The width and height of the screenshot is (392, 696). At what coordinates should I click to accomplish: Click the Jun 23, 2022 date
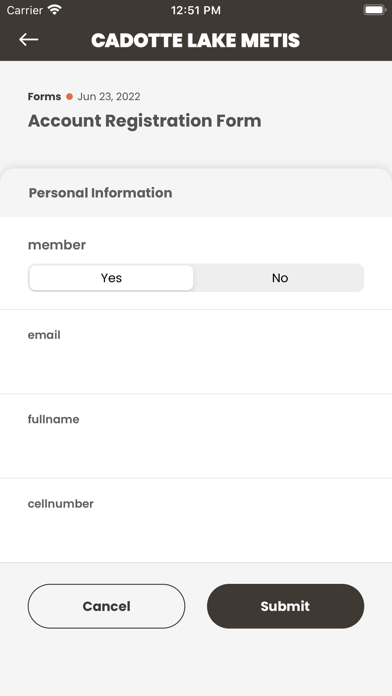109,96
